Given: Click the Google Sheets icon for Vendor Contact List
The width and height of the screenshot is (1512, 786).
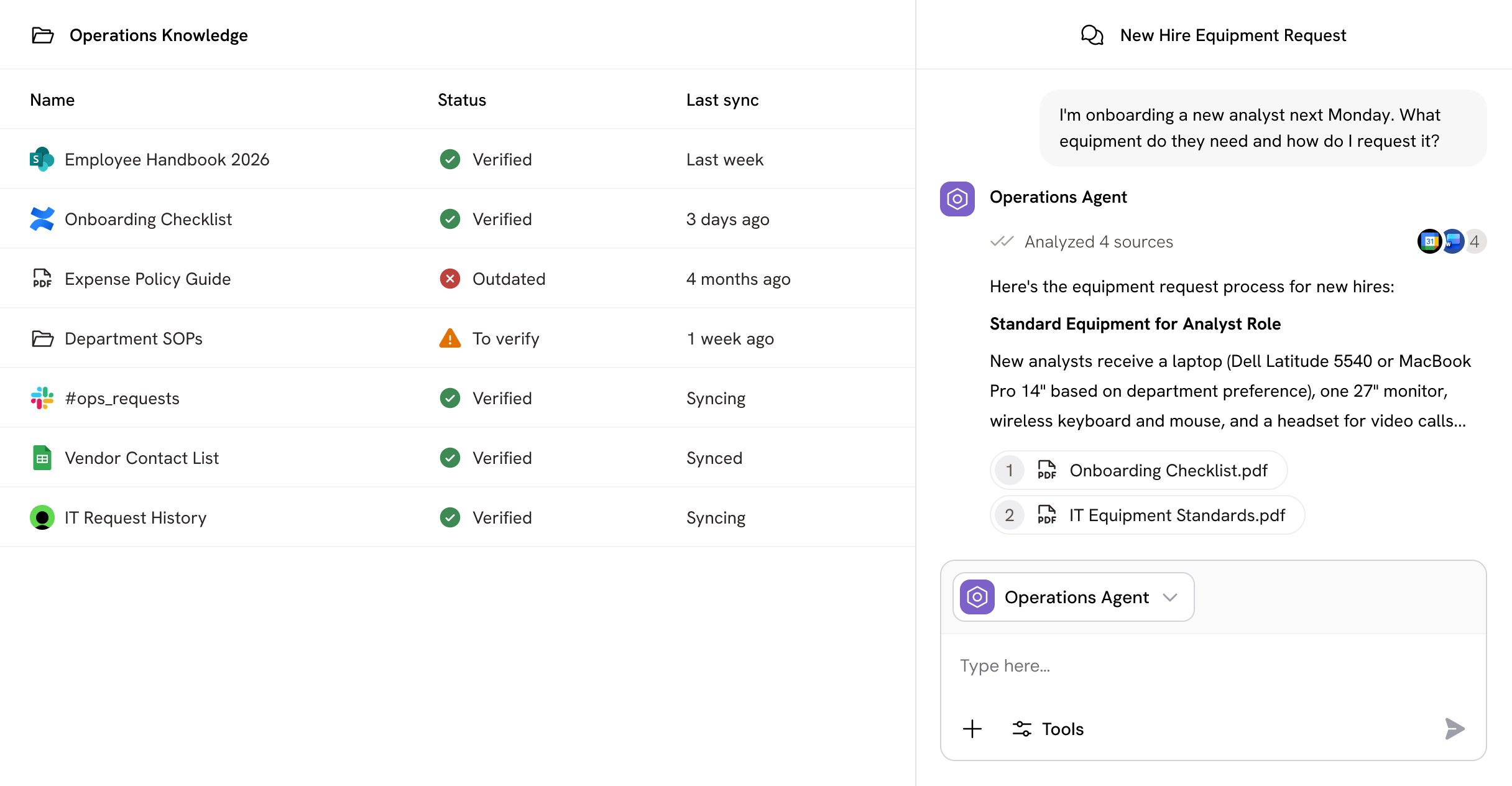Looking at the screenshot, I should (42, 458).
